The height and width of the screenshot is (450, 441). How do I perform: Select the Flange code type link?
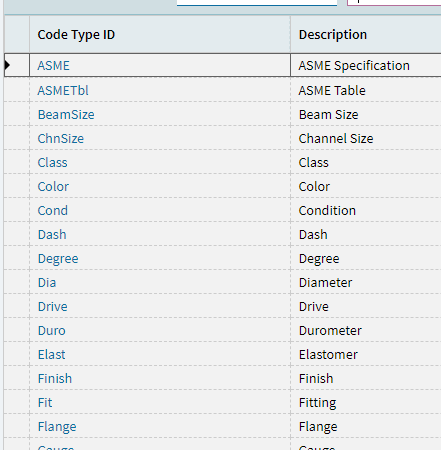click(57, 427)
